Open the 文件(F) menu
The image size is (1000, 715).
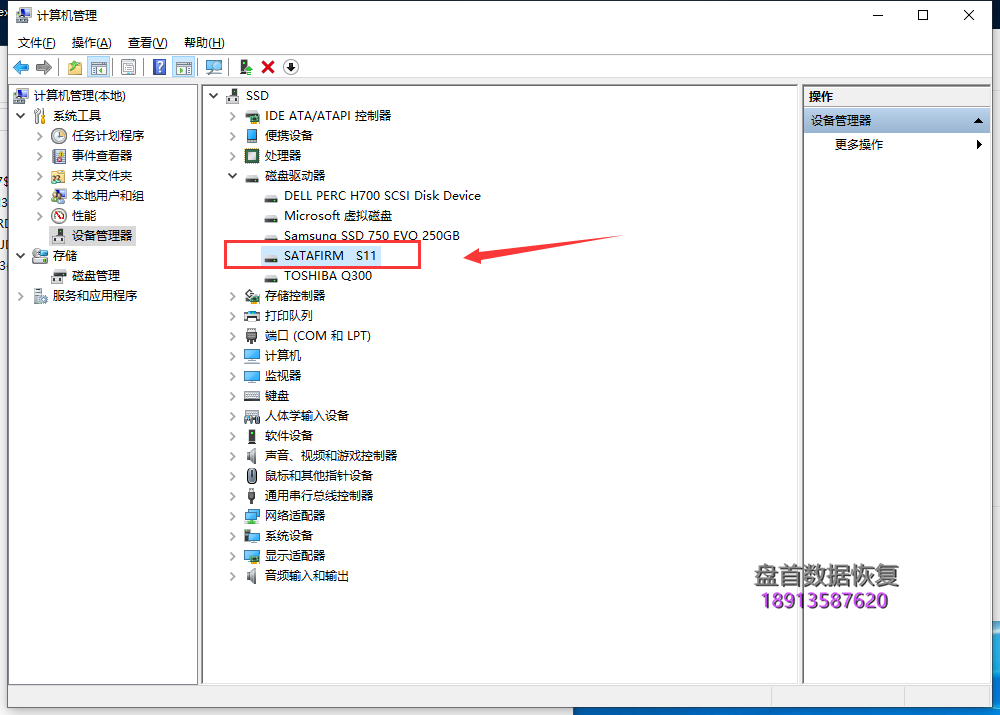[x=36, y=43]
